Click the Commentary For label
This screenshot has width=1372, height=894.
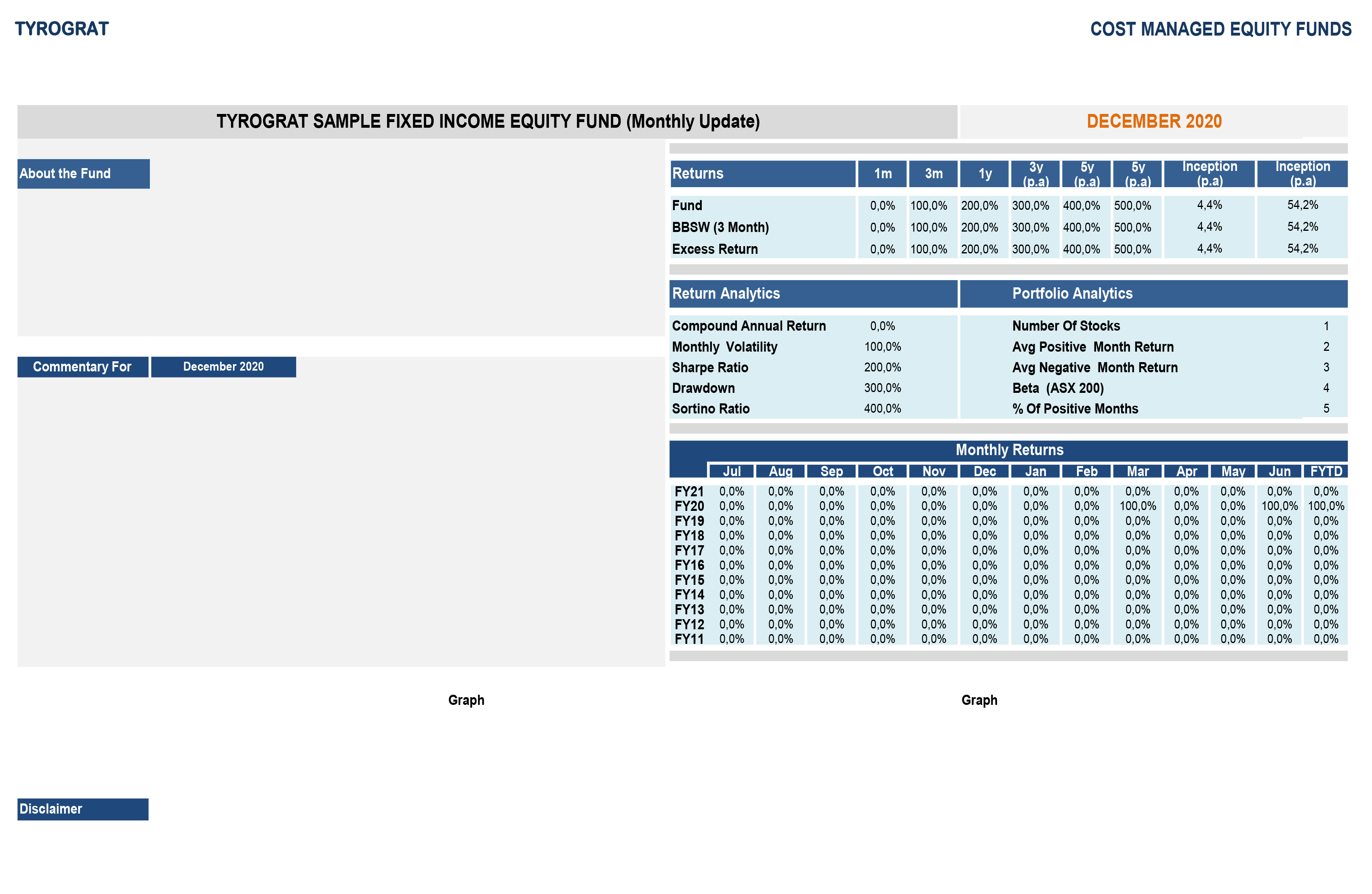(x=82, y=367)
